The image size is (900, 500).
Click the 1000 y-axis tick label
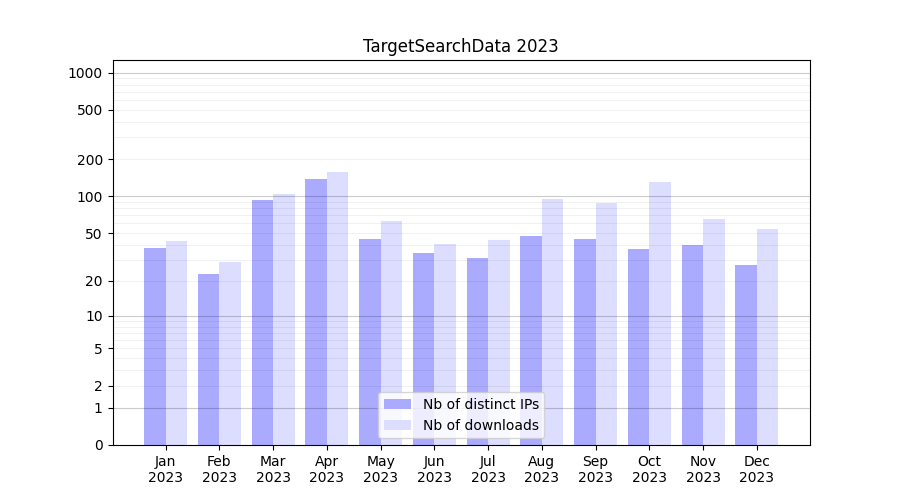[x=84, y=73]
